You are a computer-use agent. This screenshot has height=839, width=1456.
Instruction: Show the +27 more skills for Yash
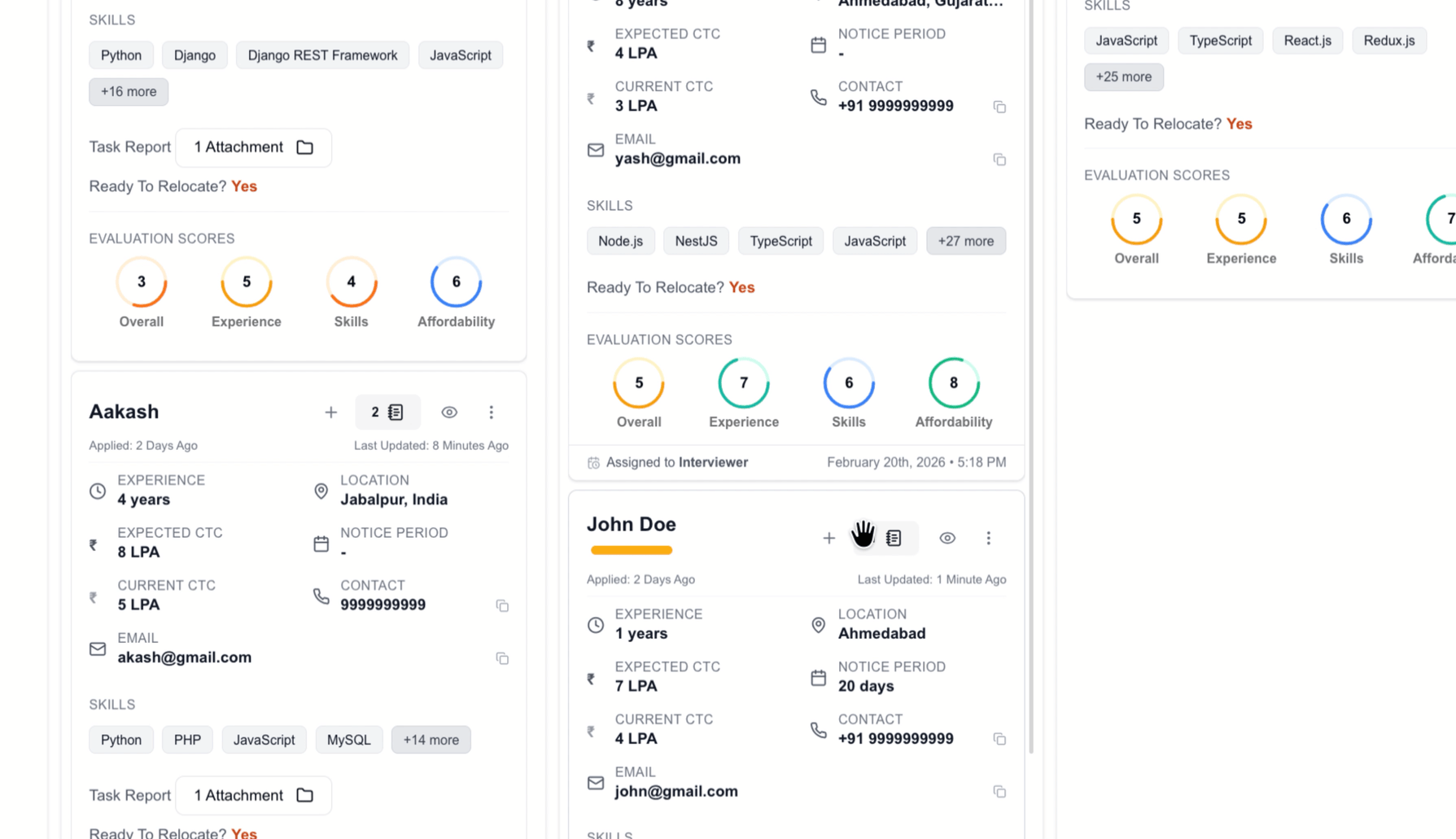click(x=966, y=241)
